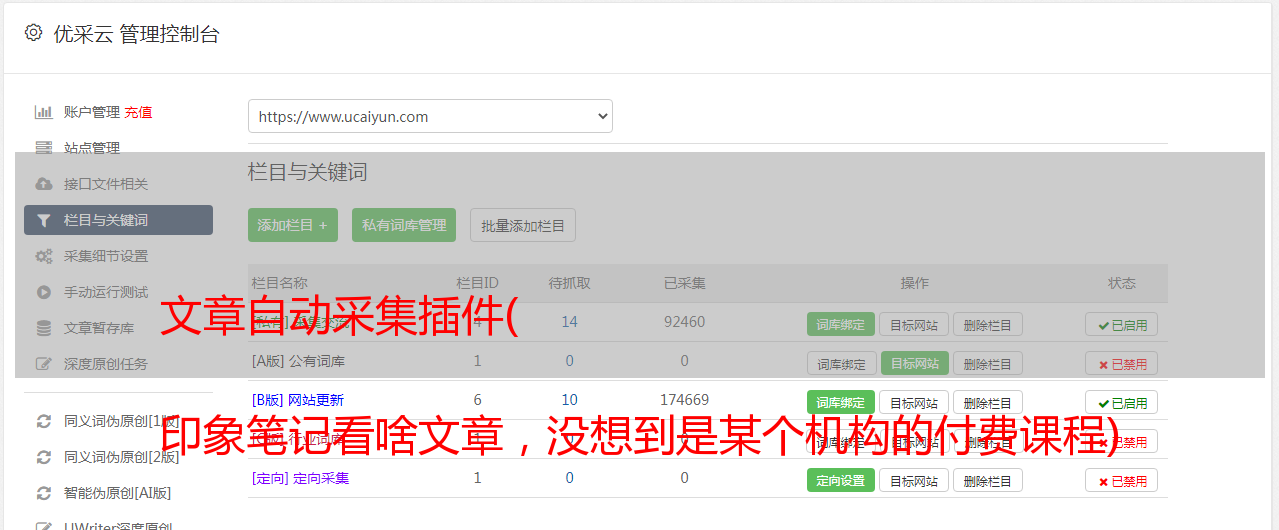Click the 添加栏目 + button

pyautogui.click(x=293, y=225)
